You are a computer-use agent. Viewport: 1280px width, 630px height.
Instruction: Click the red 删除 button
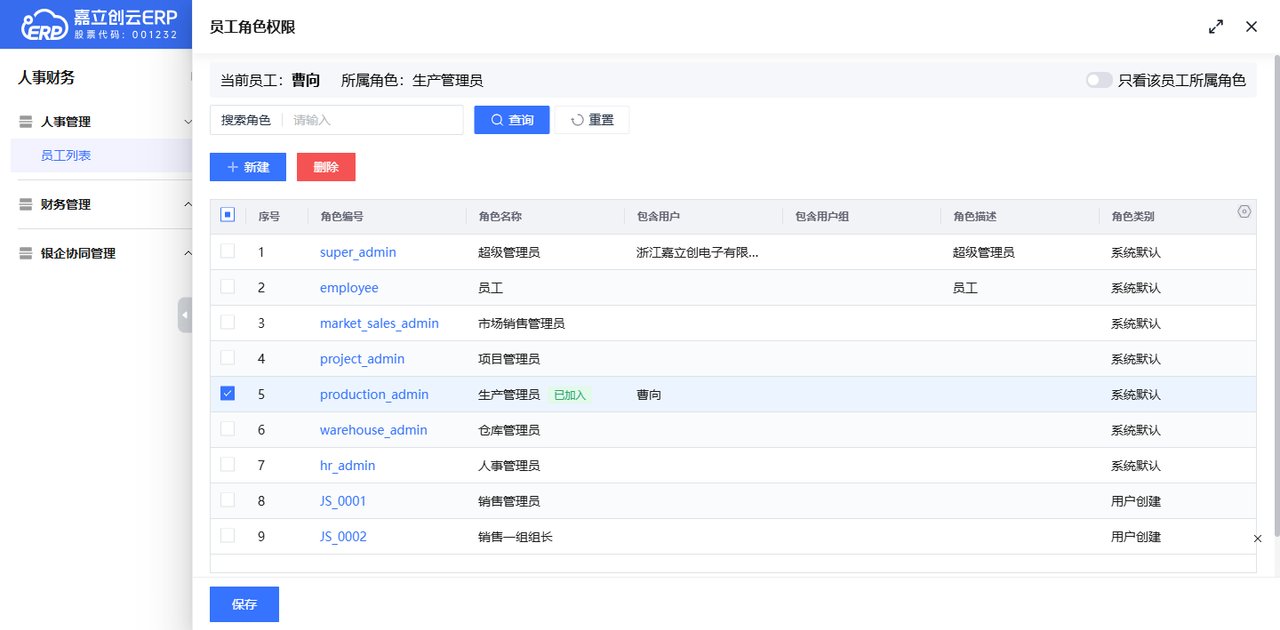[x=326, y=167]
